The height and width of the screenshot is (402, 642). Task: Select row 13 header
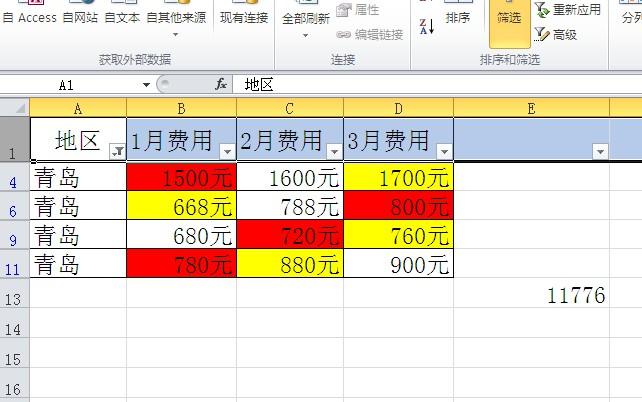tap(14, 293)
